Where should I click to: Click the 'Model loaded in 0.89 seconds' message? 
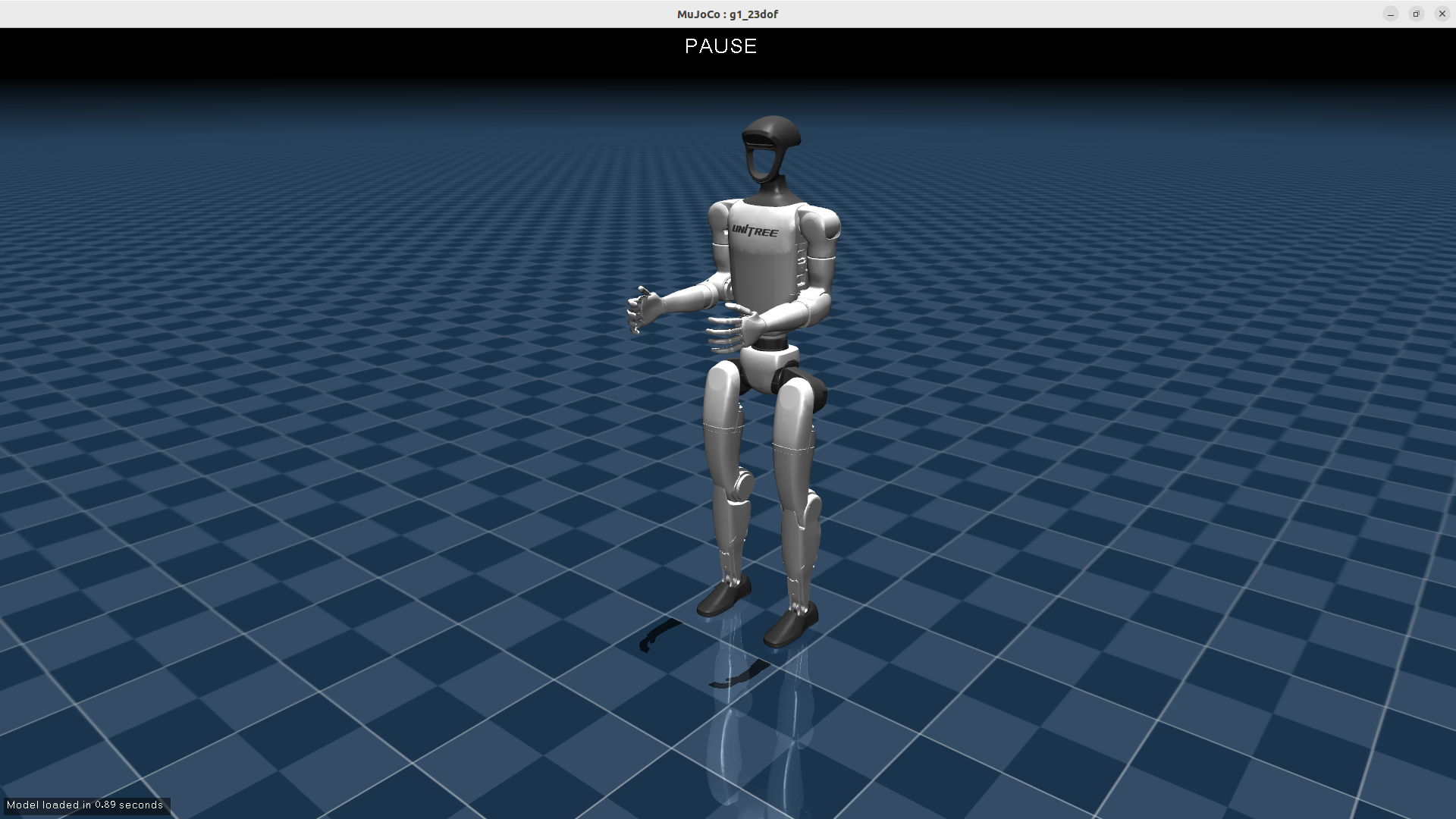(85, 805)
